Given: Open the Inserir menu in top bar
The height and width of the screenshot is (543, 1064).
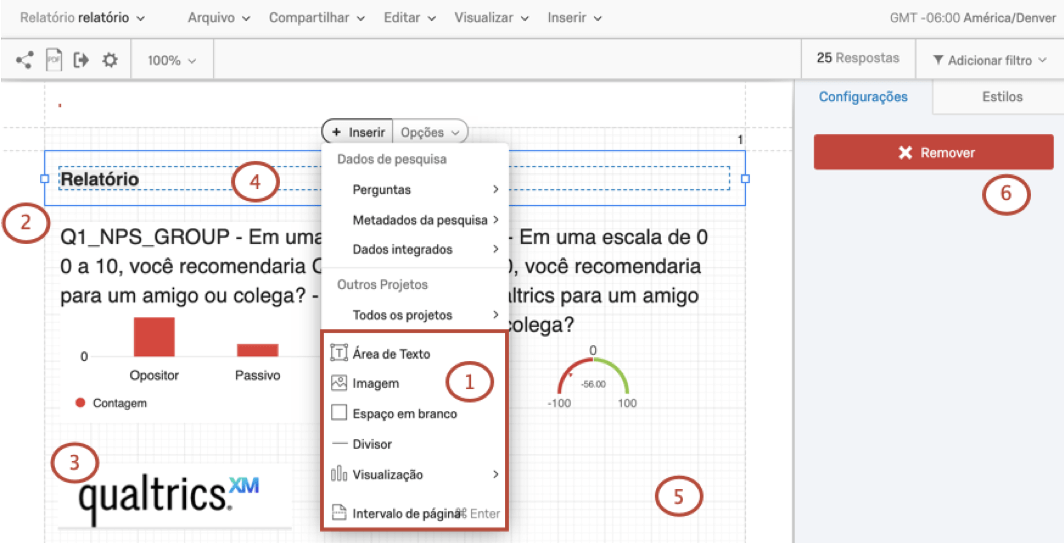Looking at the screenshot, I should (x=575, y=18).
